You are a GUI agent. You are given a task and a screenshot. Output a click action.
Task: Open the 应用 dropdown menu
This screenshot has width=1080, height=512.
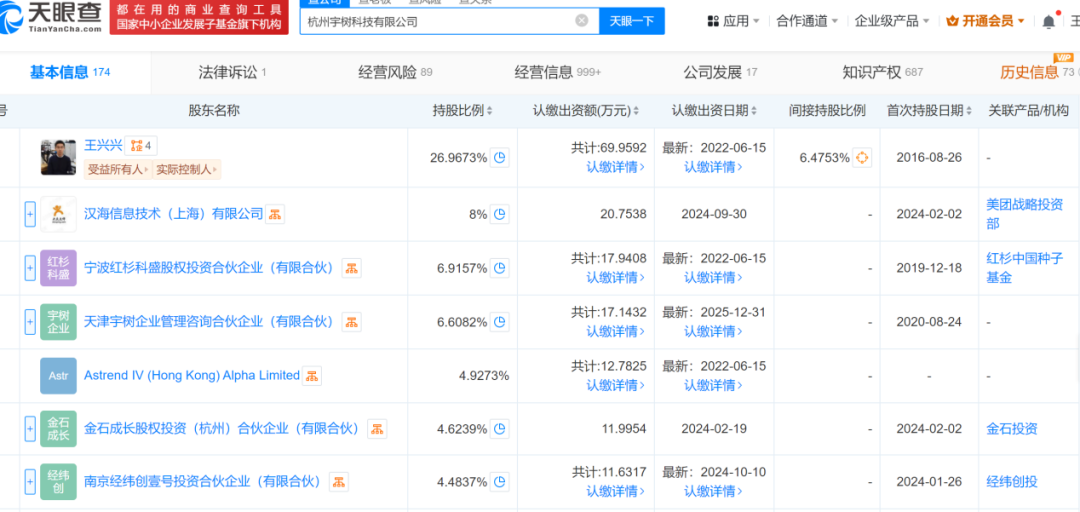[734, 21]
